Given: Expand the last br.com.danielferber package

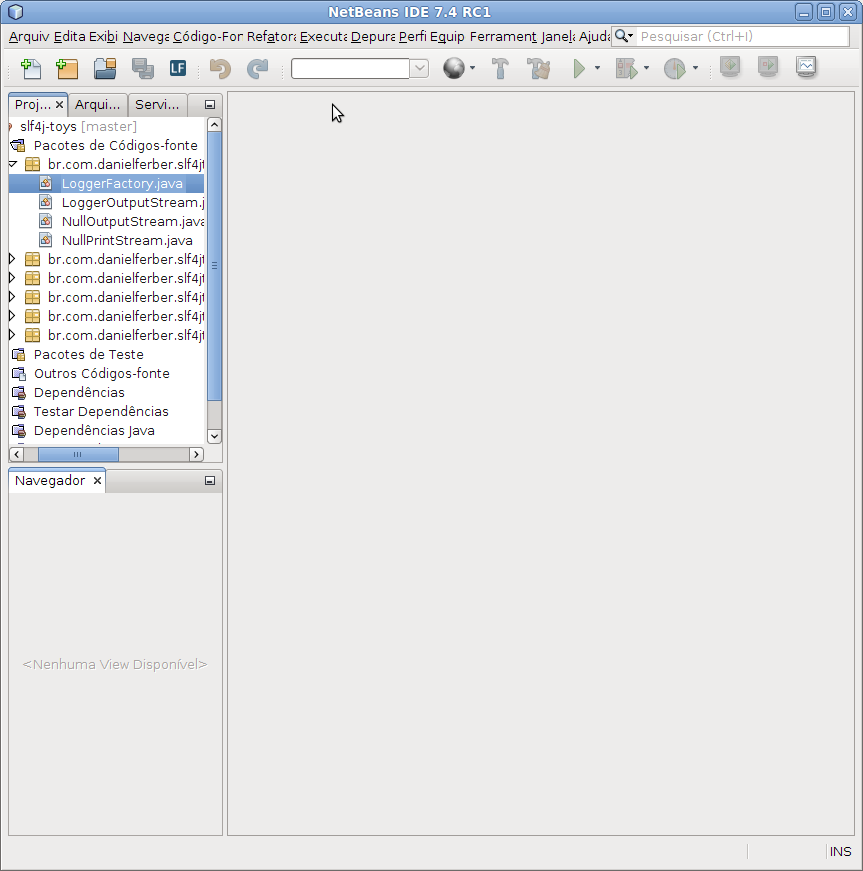Looking at the screenshot, I should tap(12, 335).
